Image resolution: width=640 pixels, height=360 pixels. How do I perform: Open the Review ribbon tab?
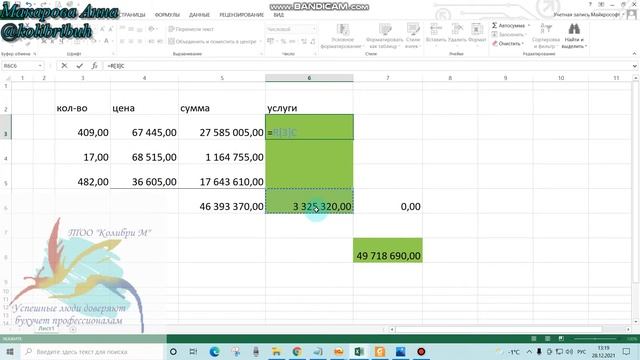[242, 15]
